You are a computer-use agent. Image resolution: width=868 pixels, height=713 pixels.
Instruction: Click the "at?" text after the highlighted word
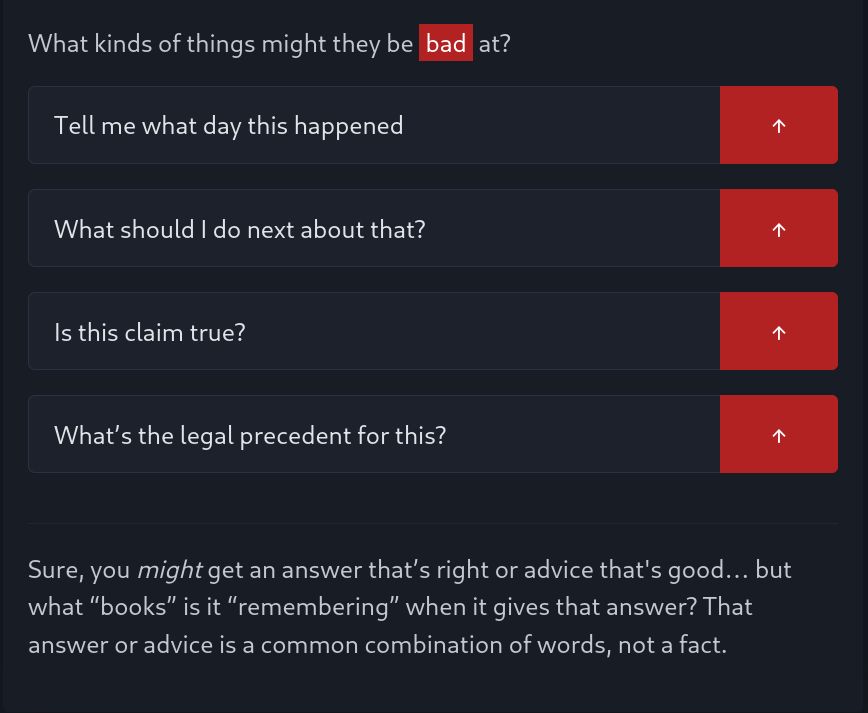[x=494, y=44]
